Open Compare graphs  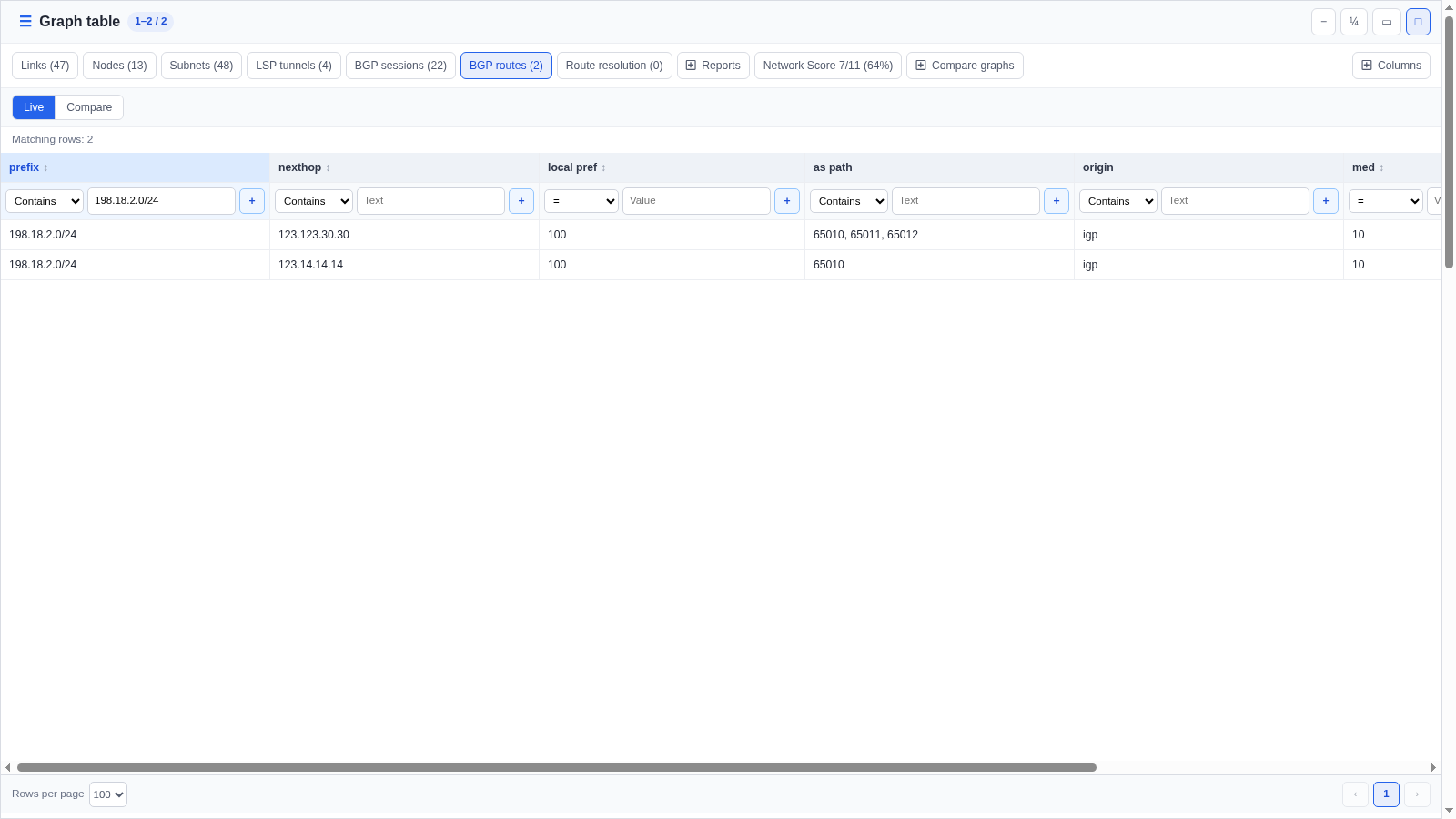pyautogui.click(x=965, y=66)
